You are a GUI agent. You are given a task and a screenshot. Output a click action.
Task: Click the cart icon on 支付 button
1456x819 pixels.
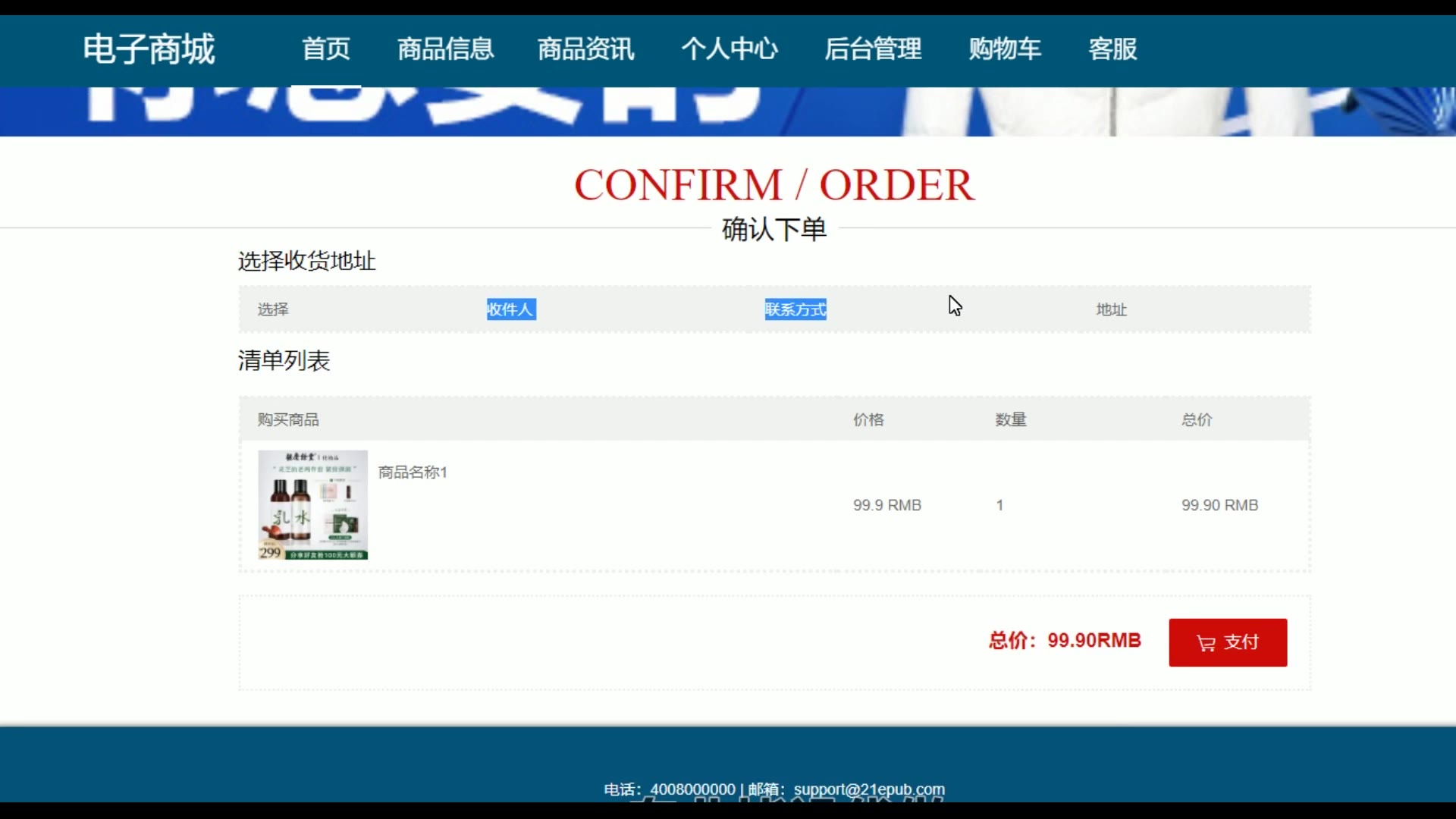[1206, 644]
